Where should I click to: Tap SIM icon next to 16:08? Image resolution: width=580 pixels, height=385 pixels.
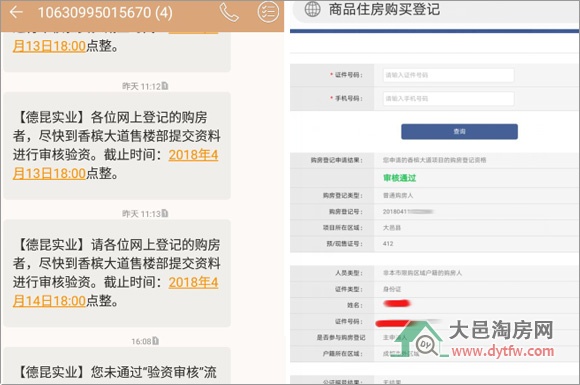coord(156,341)
